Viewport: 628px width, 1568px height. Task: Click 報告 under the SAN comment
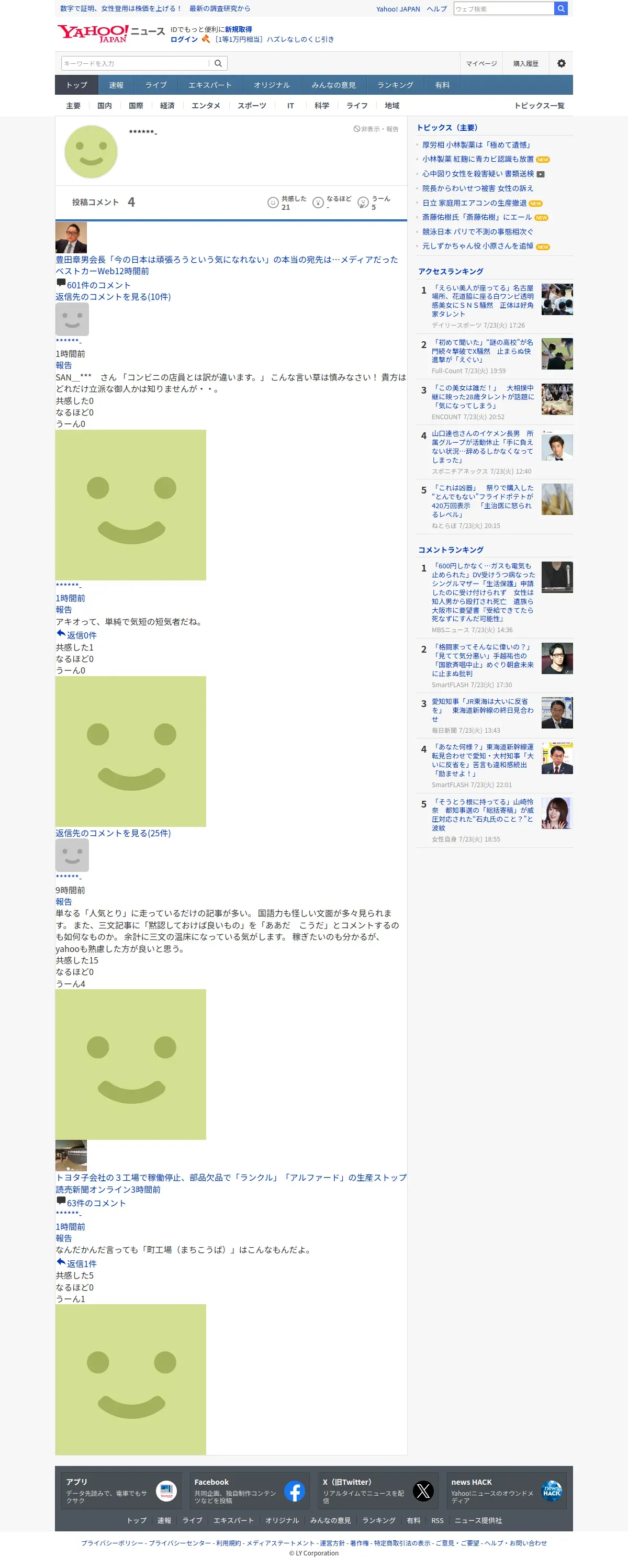(64, 365)
